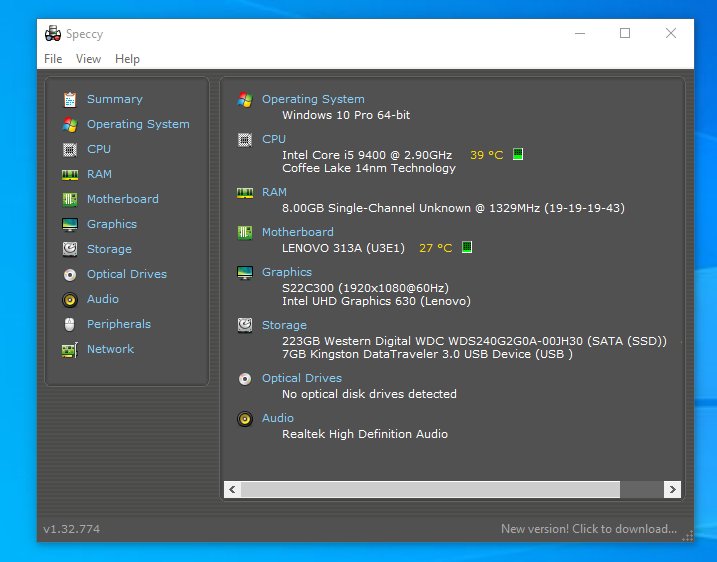
Task: Click the Motherboard icon in summary panel
Action: pyautogui.click(x=245, y=232)
